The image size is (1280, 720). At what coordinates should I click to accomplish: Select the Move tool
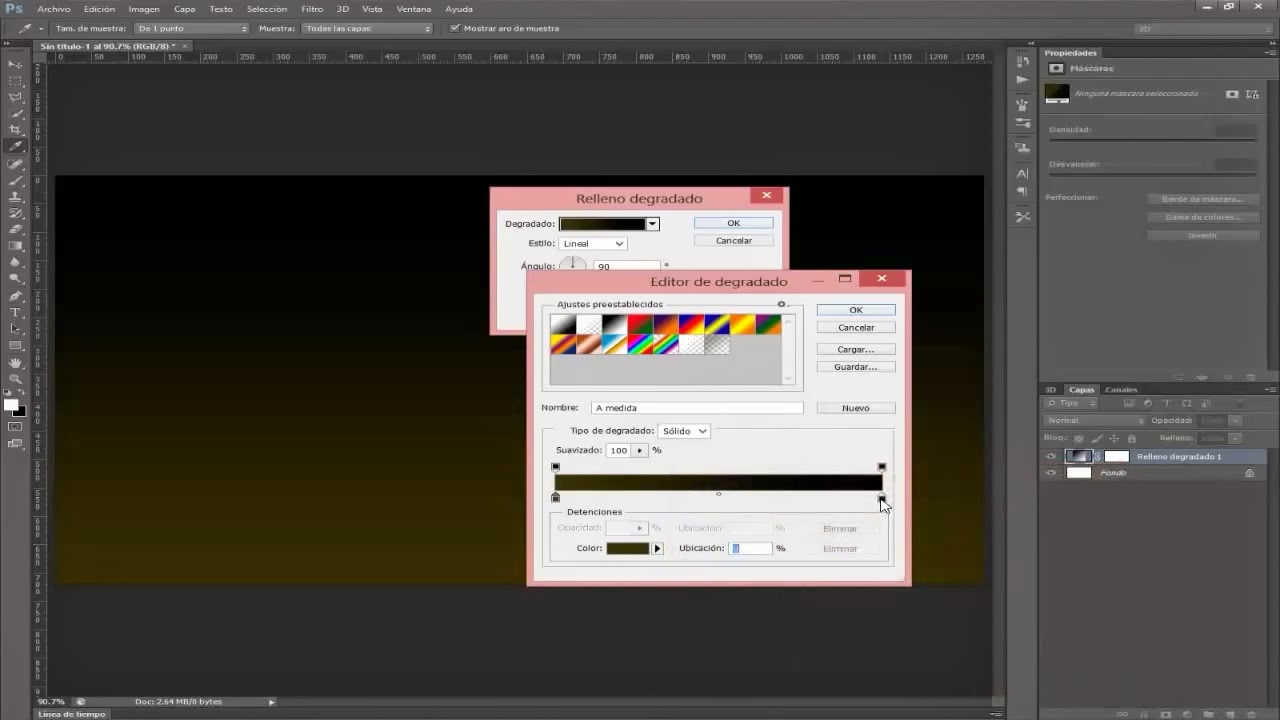coord(15,64)
